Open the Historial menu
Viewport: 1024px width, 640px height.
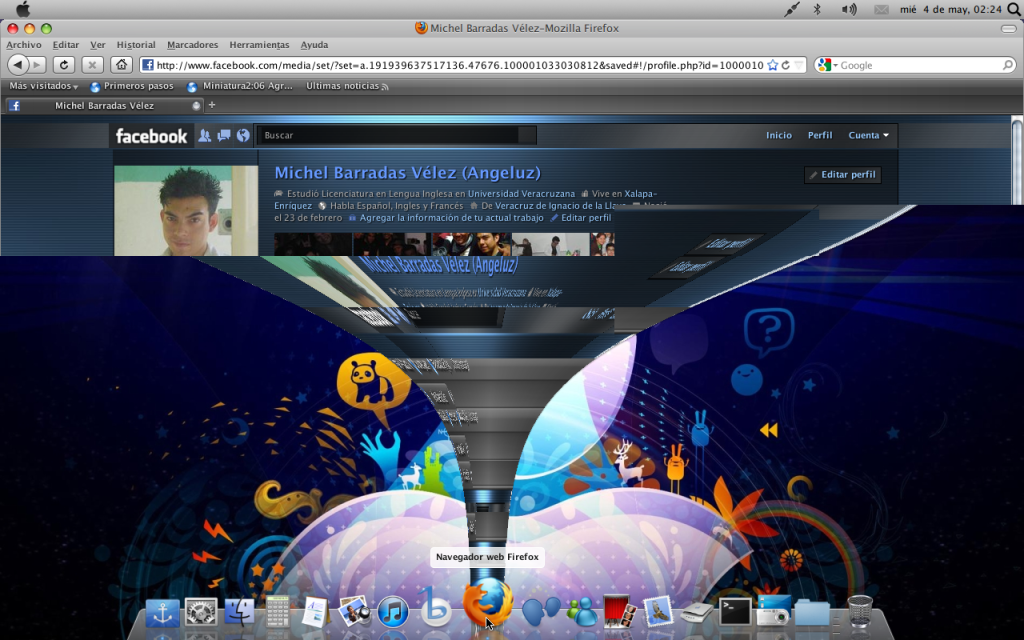(x=136, y=45)
